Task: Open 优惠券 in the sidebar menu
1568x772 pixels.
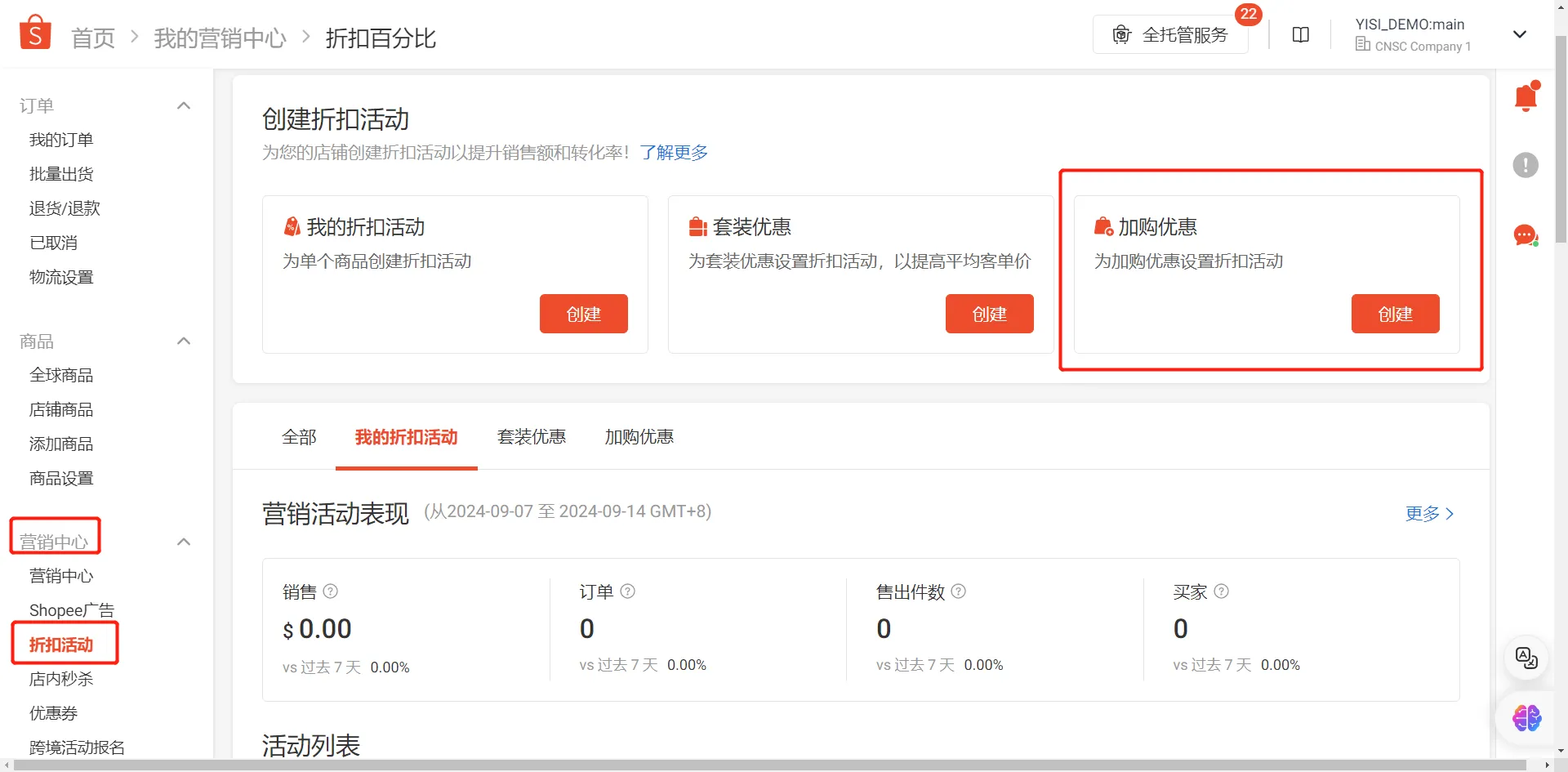Action: 52,712
